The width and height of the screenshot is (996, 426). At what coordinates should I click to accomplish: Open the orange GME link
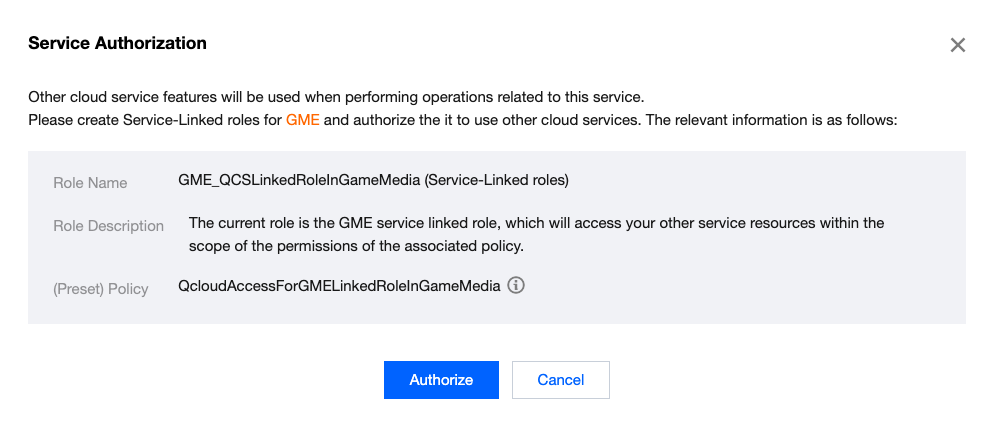pyautogui.click(x=302, y=120)
